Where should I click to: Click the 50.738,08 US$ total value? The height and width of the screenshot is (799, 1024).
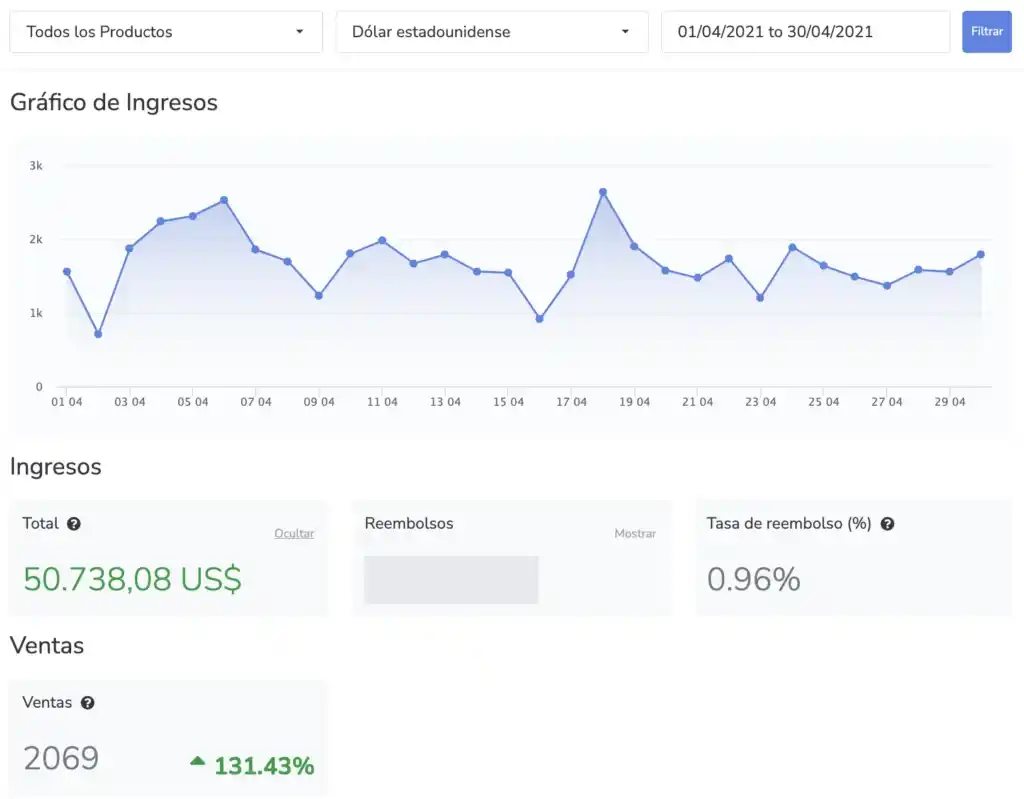(132, 579)
